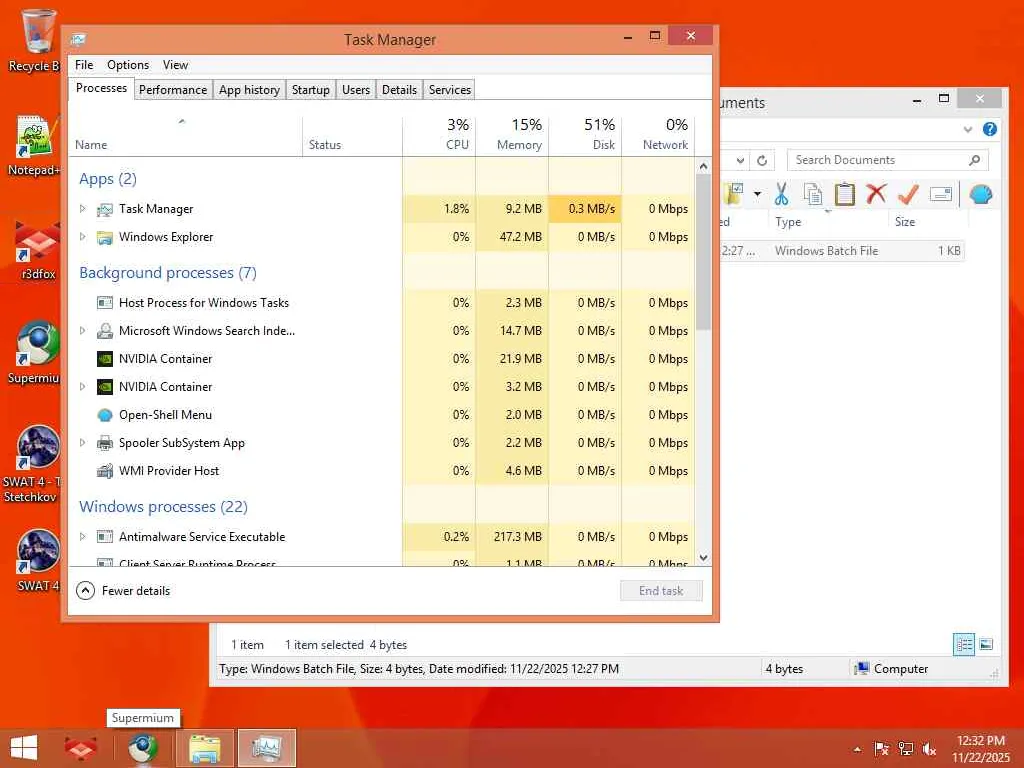This screenshot has height=768, width=1024.
Task: Open the folder options dropdown arrow in Documents toolbar
Action: click(757, 194)
